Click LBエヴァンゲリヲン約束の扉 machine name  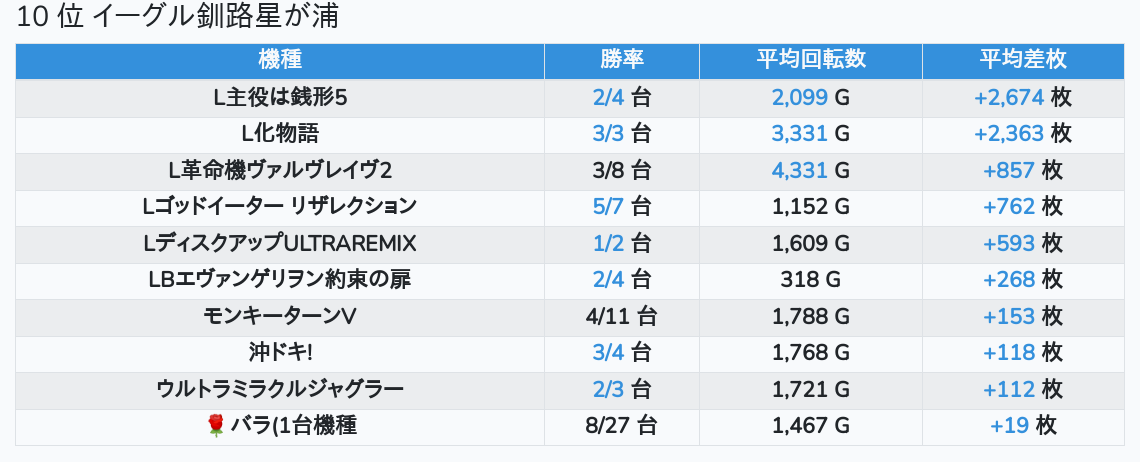[x=280, y=280]
